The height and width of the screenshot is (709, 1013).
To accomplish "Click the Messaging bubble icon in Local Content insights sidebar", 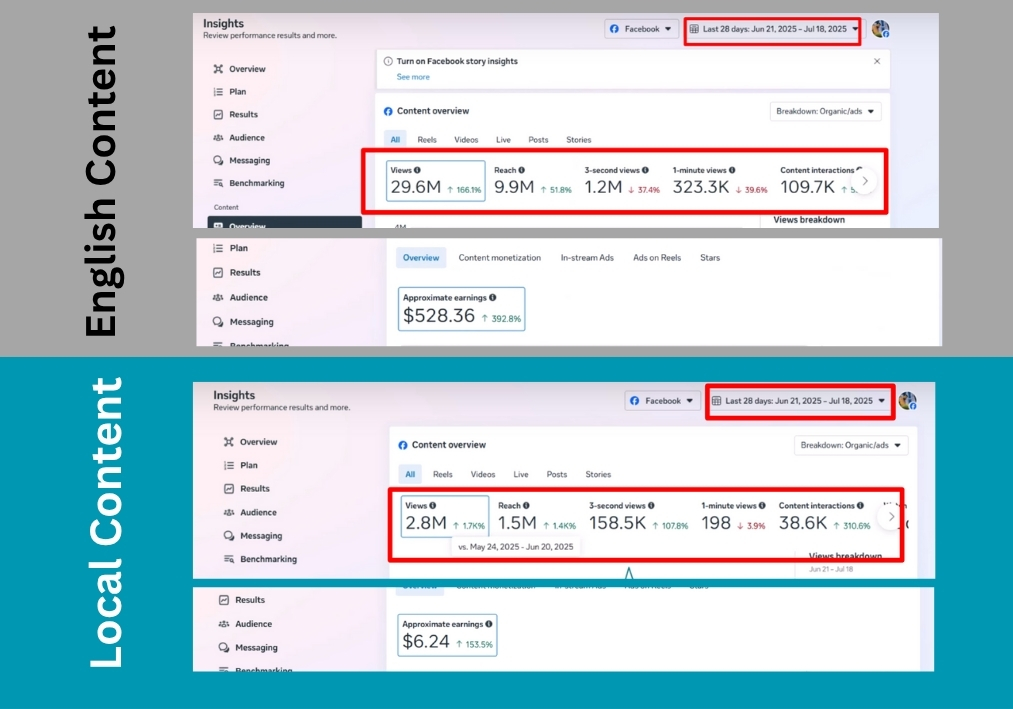I will click(229, 536).
